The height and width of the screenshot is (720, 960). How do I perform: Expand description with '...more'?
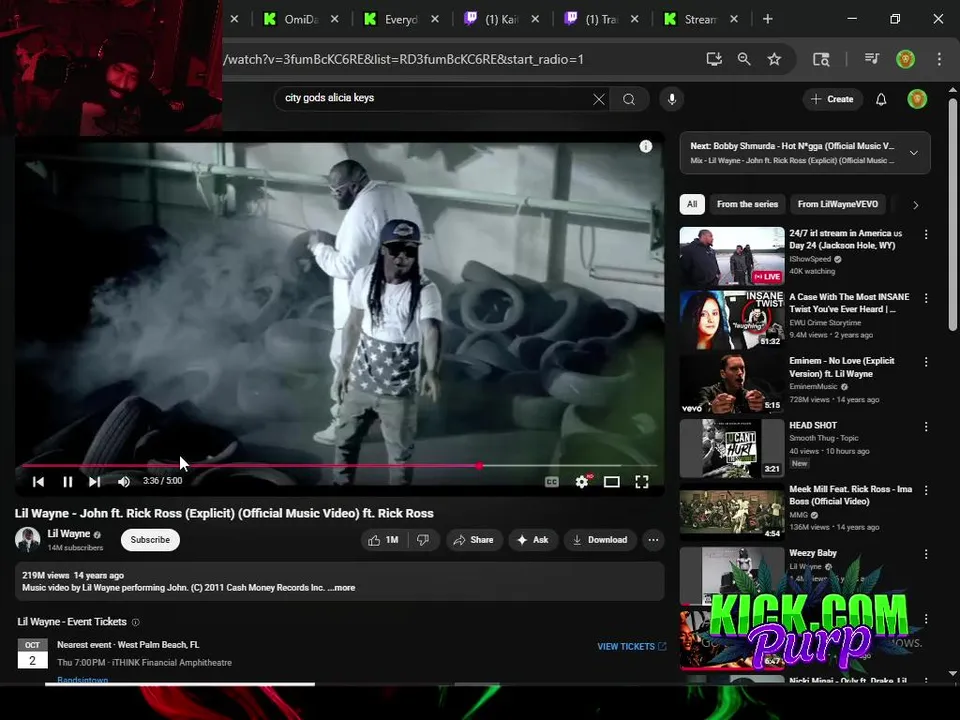pyautogui.click(x=342, y=588)
